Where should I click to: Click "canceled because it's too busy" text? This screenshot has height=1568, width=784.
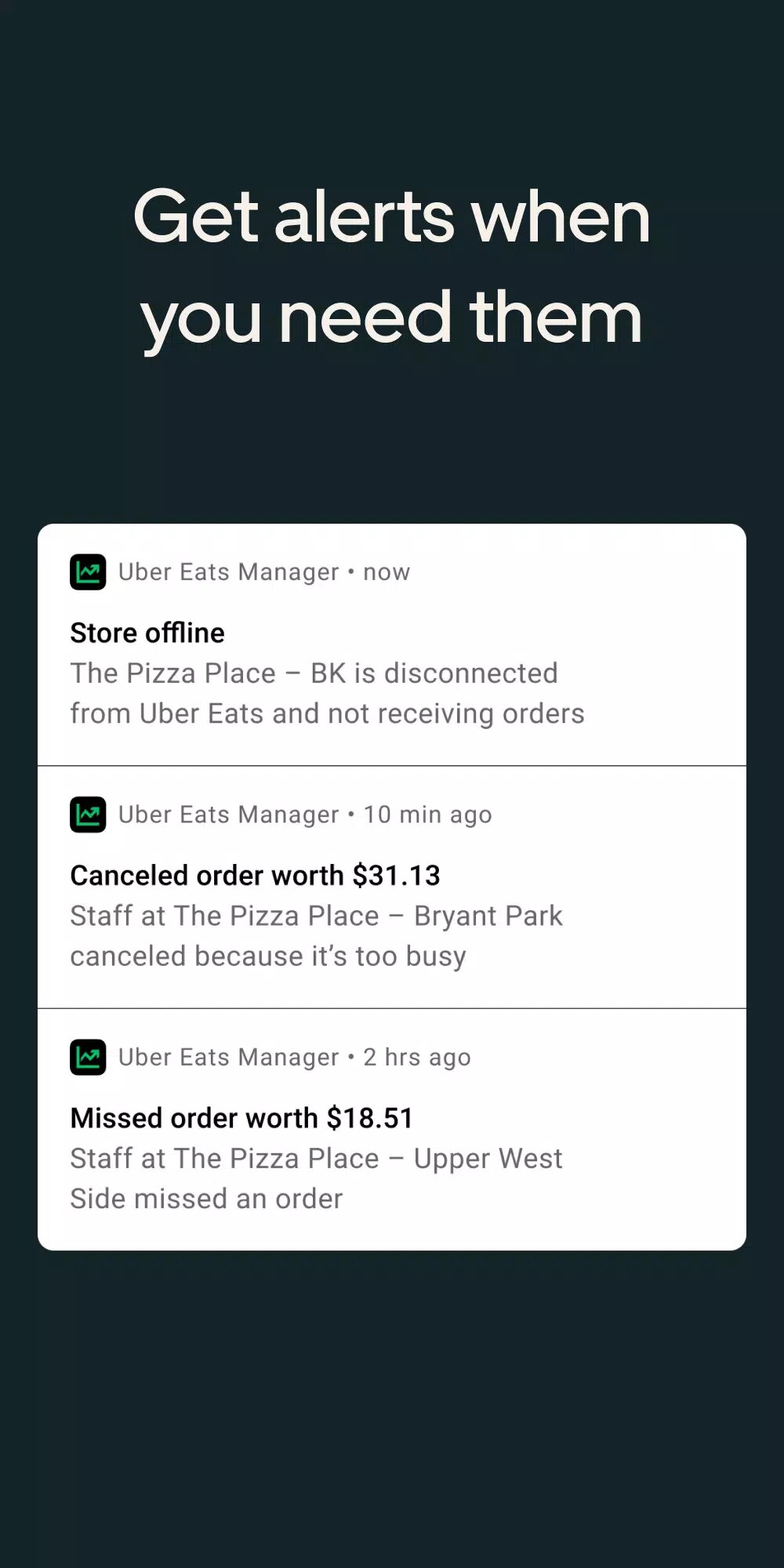pyautogui.click(x=268, y=956)
